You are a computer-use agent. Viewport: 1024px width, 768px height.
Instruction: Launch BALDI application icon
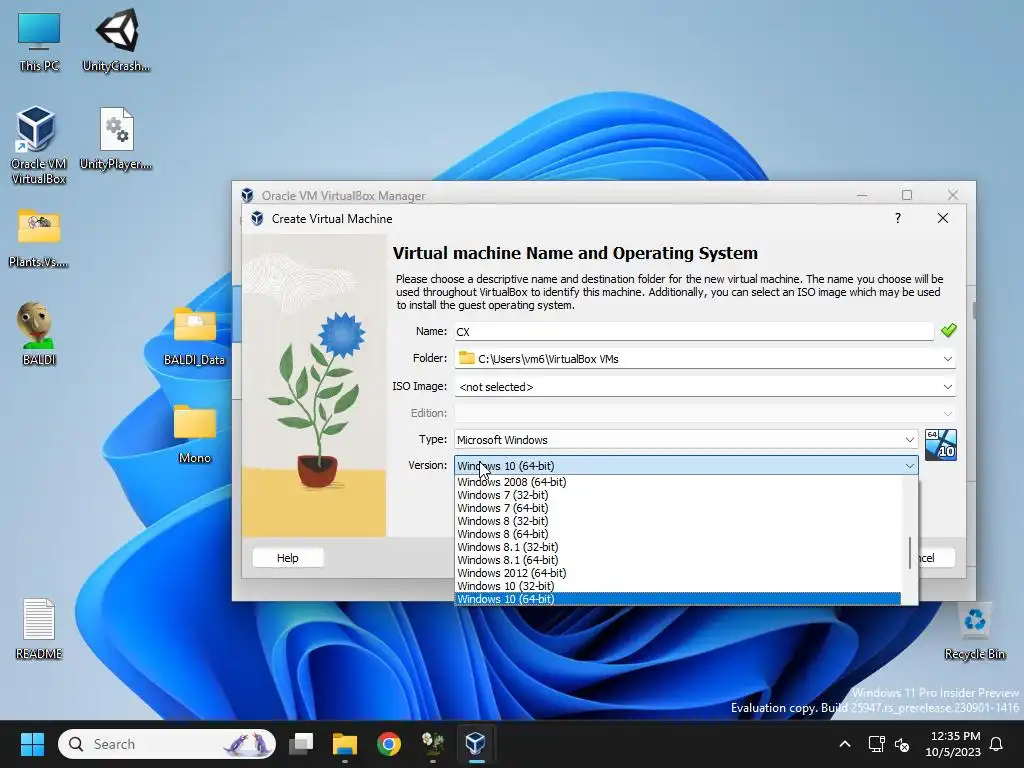click(x=39, y=333)
